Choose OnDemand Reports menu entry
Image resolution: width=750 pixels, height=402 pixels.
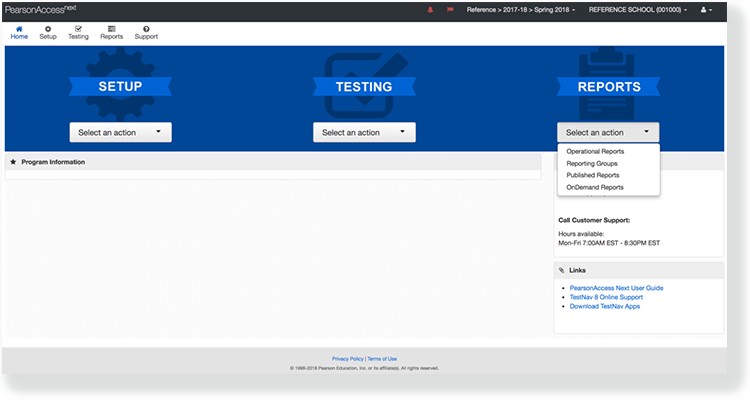(595, 187)
